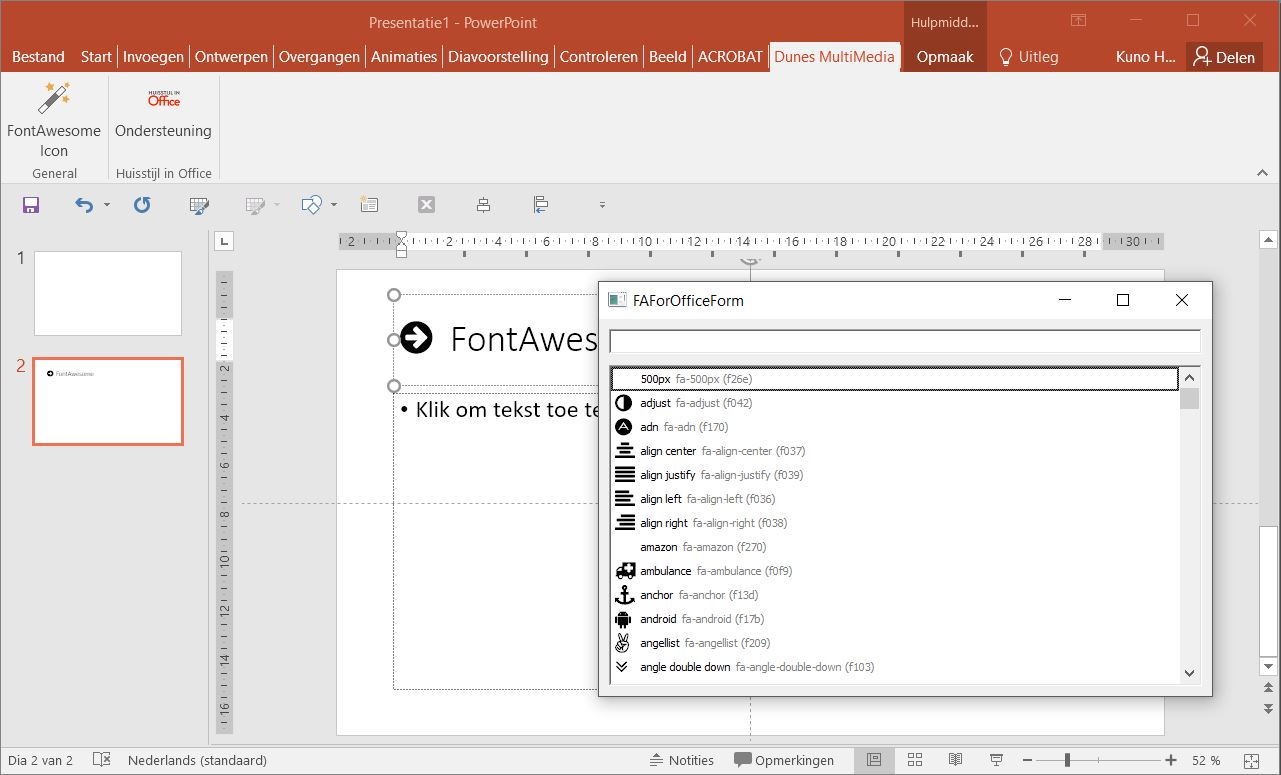Select slide 2 thumbnail

pos(108,401)
